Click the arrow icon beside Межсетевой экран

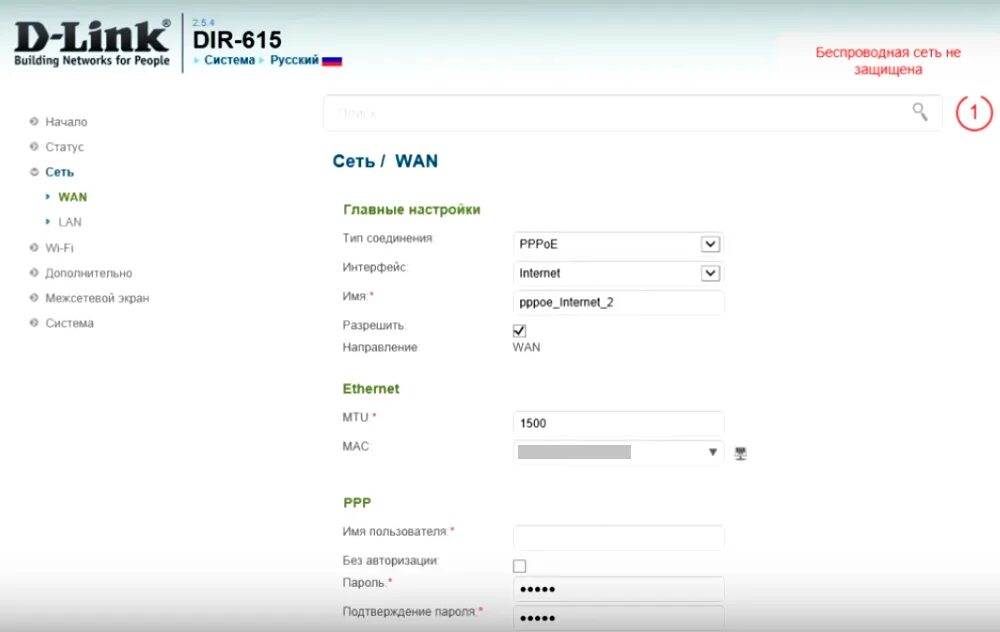pos(33,297)
